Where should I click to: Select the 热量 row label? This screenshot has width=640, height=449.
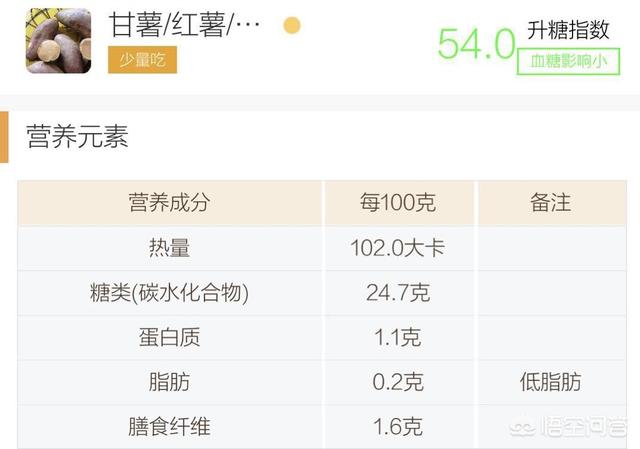(x=169, y=248)
